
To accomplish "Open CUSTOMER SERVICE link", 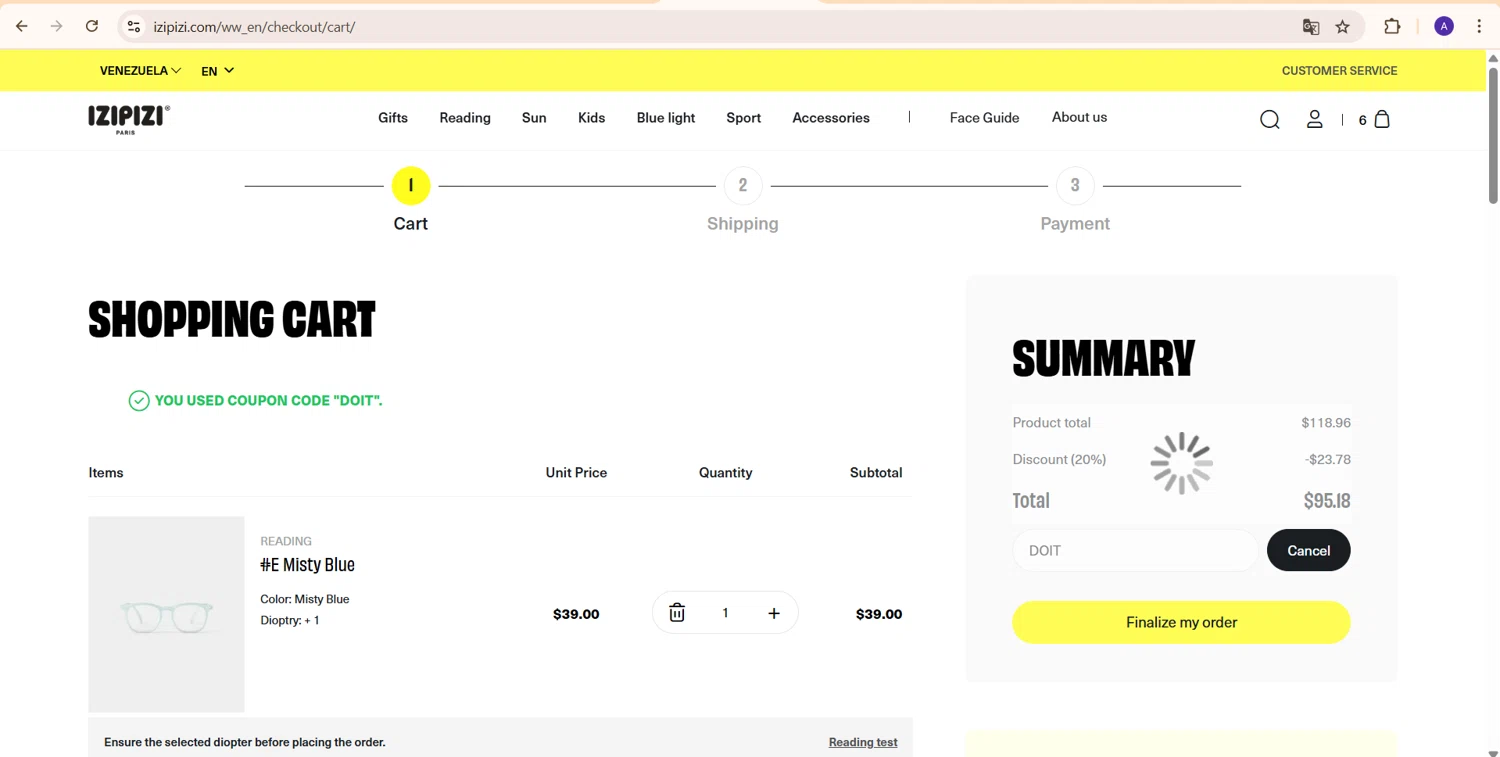I will (x=1340, y=71).
